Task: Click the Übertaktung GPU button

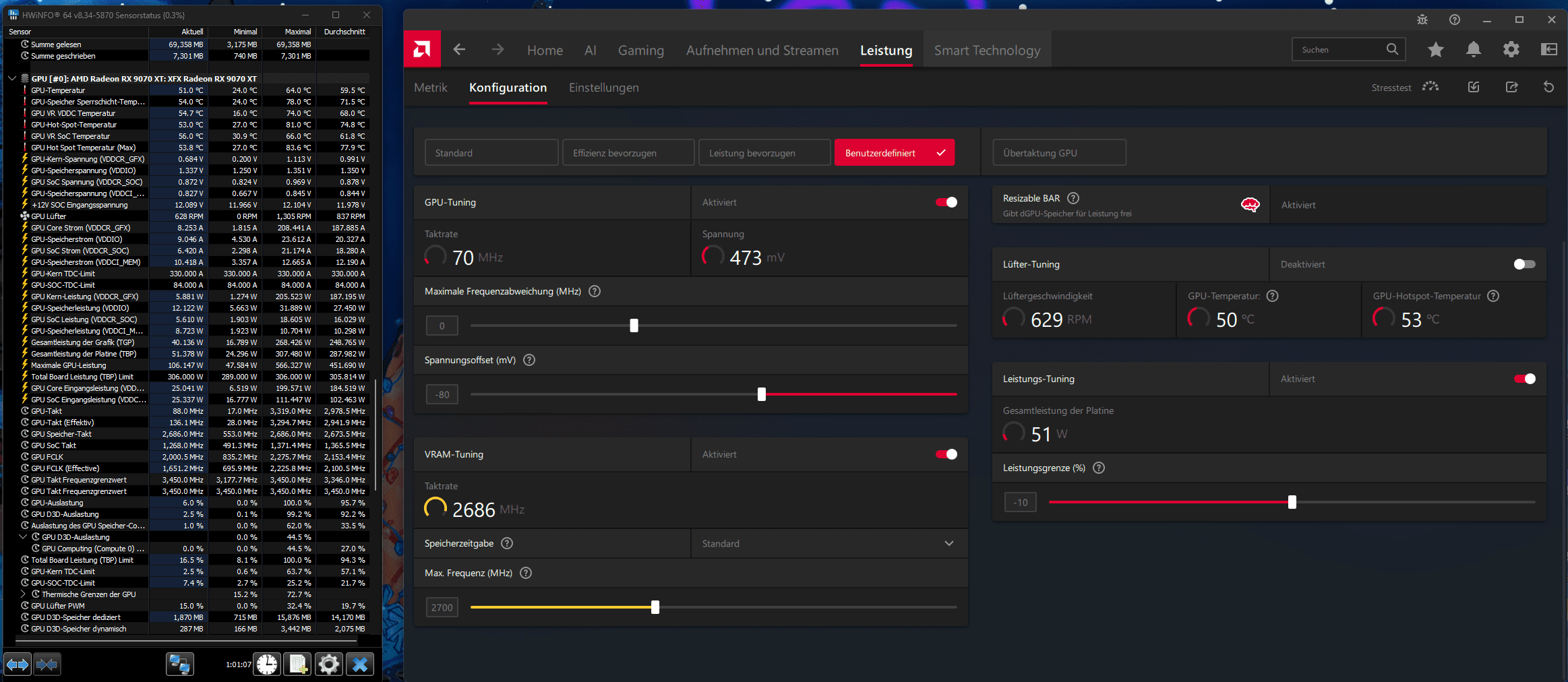Action: point(1059,153)
